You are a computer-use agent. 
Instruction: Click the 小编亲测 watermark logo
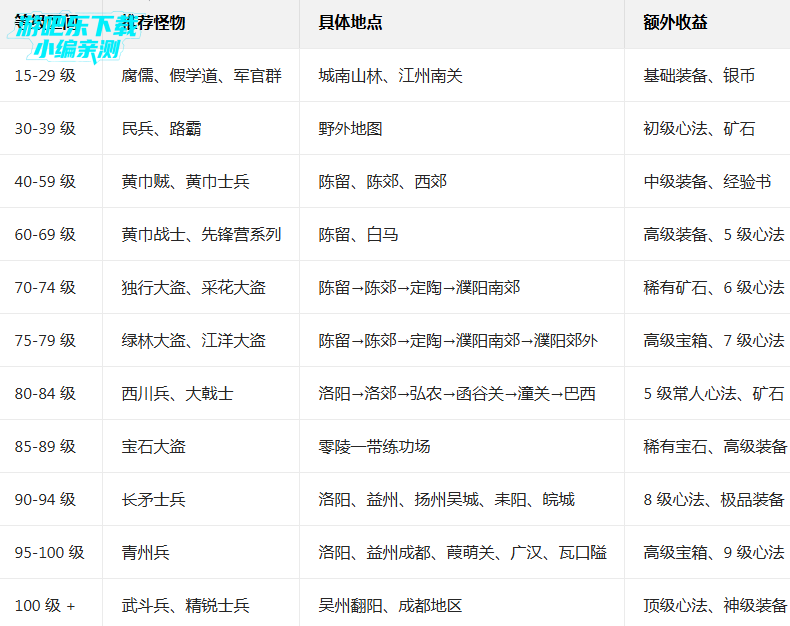click(76, 46)
